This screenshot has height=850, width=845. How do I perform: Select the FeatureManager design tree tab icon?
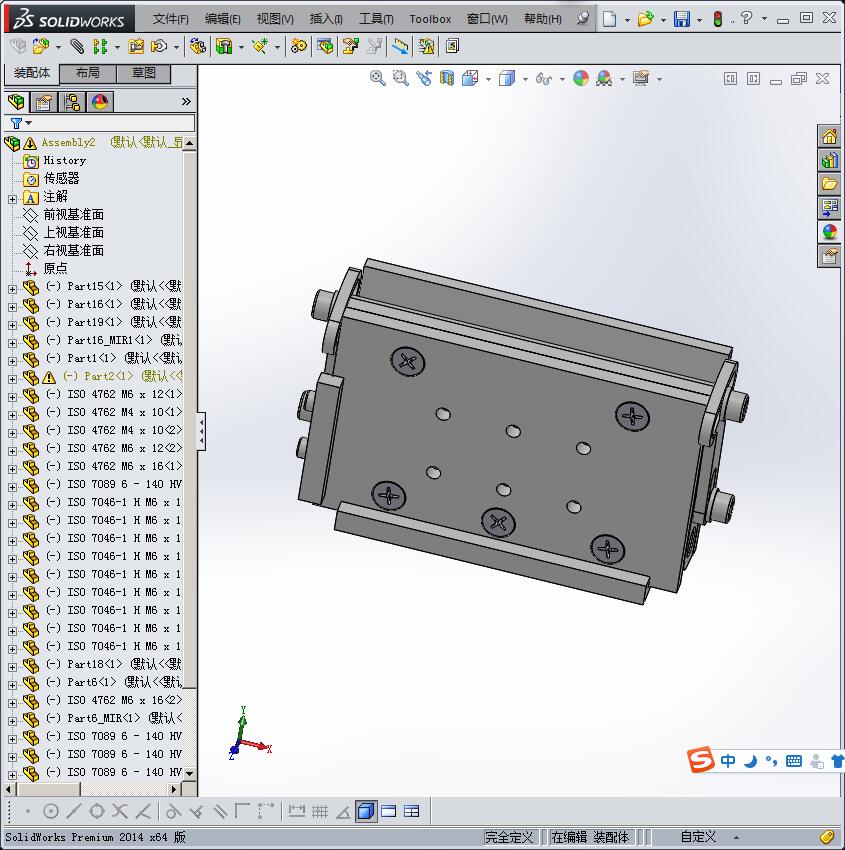point(16,101)
